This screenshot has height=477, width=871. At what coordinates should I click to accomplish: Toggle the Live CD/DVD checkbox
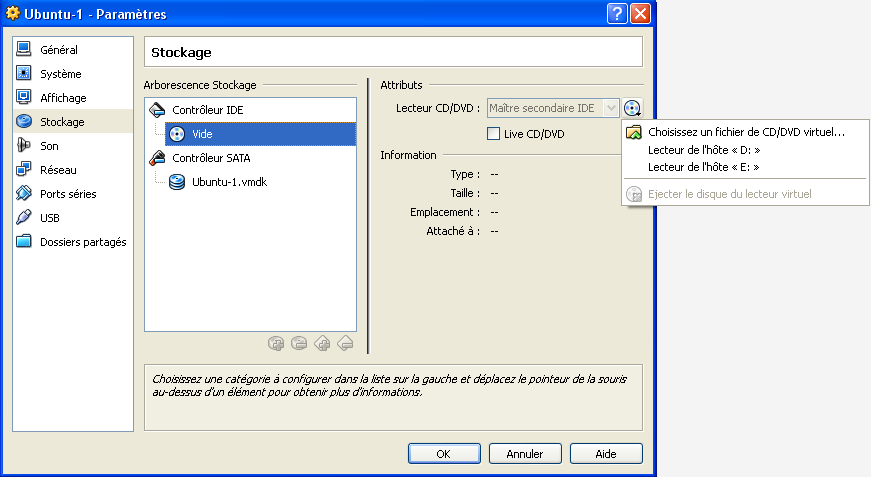tap(493, 134)
